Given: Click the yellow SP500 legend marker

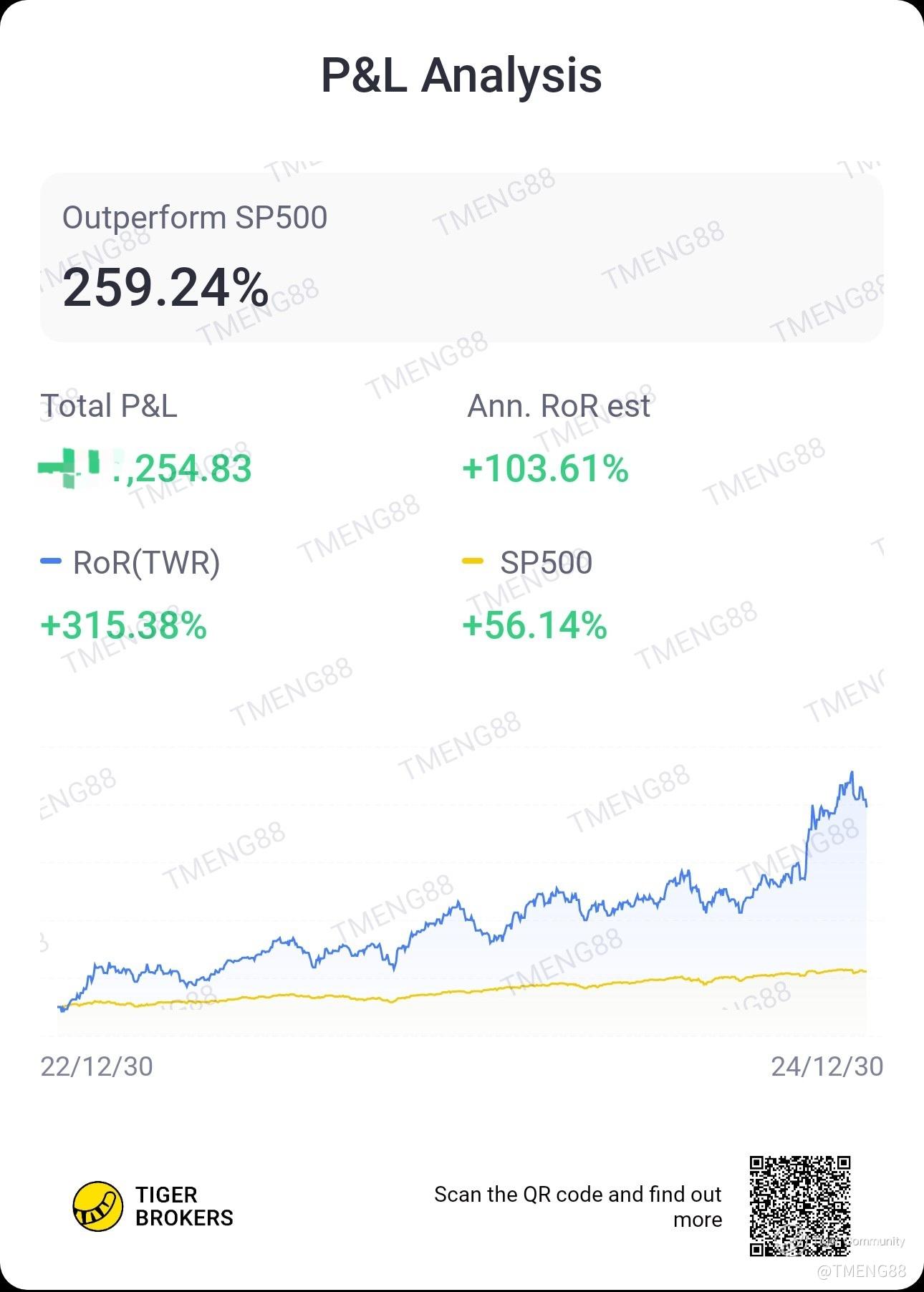Looking at the screenshot, I should point(473,561).
